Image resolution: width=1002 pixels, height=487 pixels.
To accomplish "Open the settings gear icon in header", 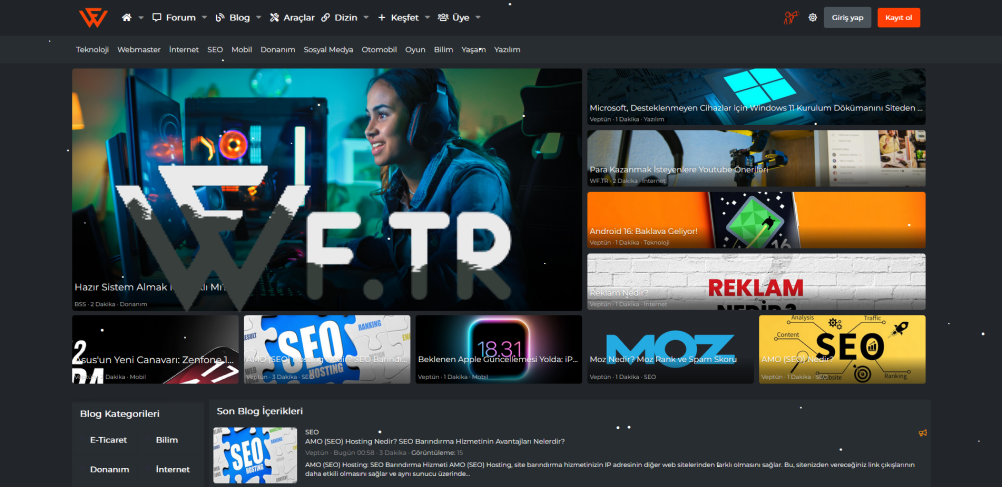I will pos(812,18).
